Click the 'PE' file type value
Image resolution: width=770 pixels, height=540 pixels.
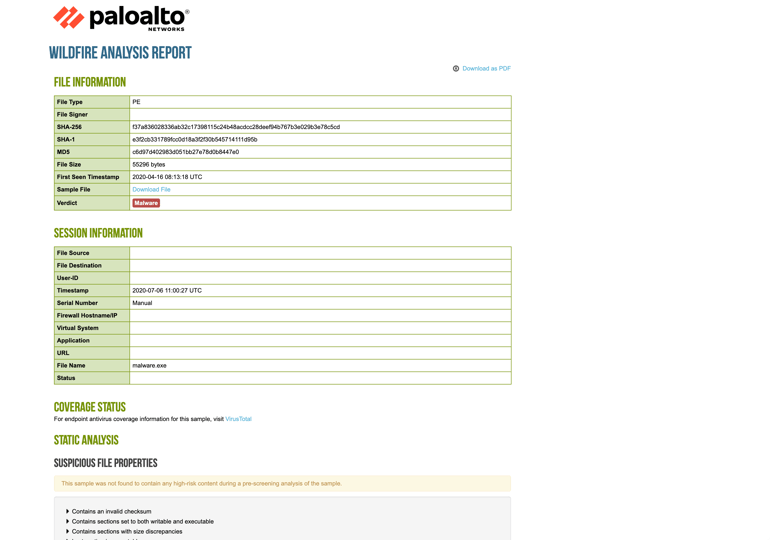136,102
